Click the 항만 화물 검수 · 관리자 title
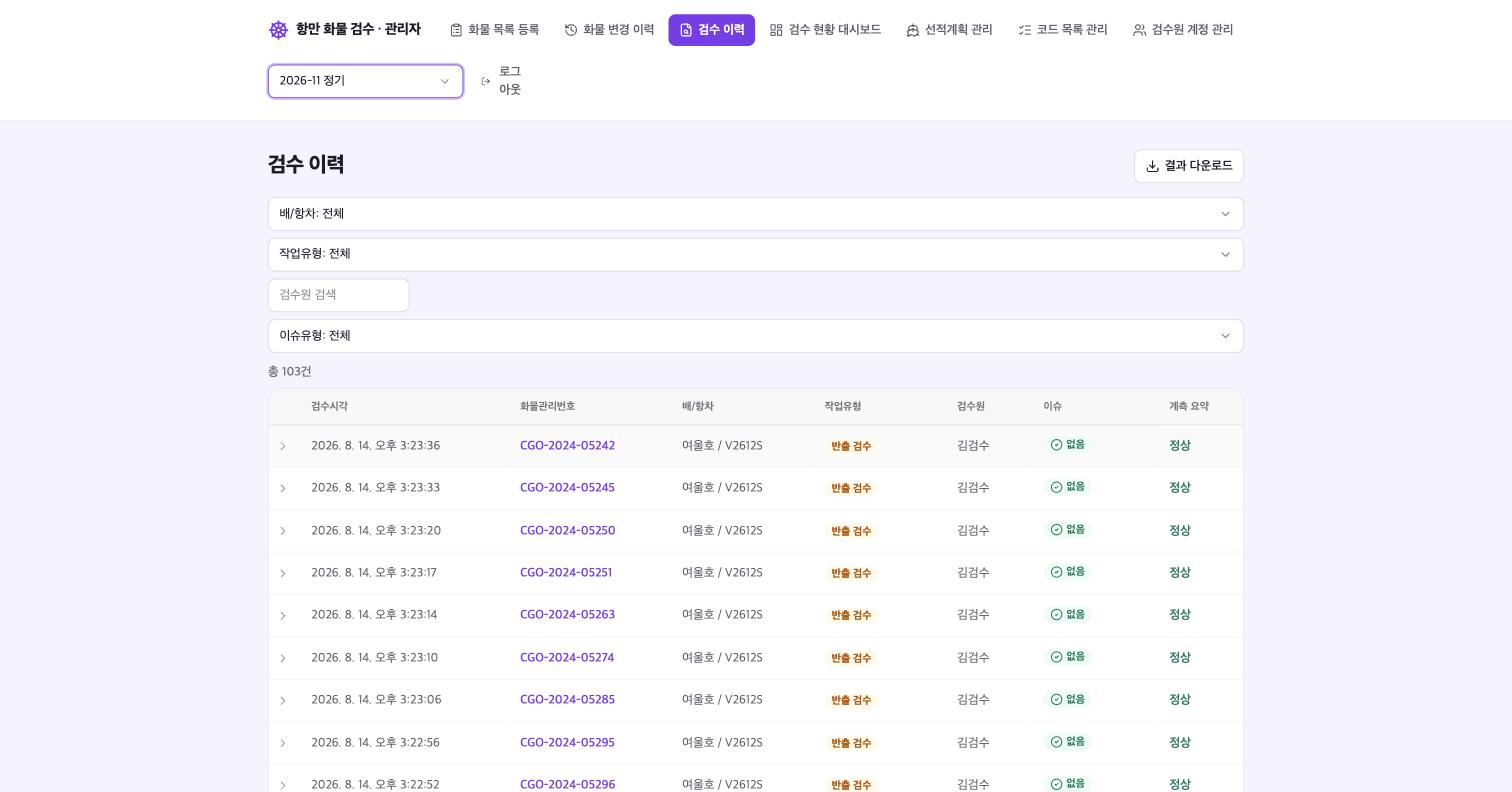 coord(358,30)
